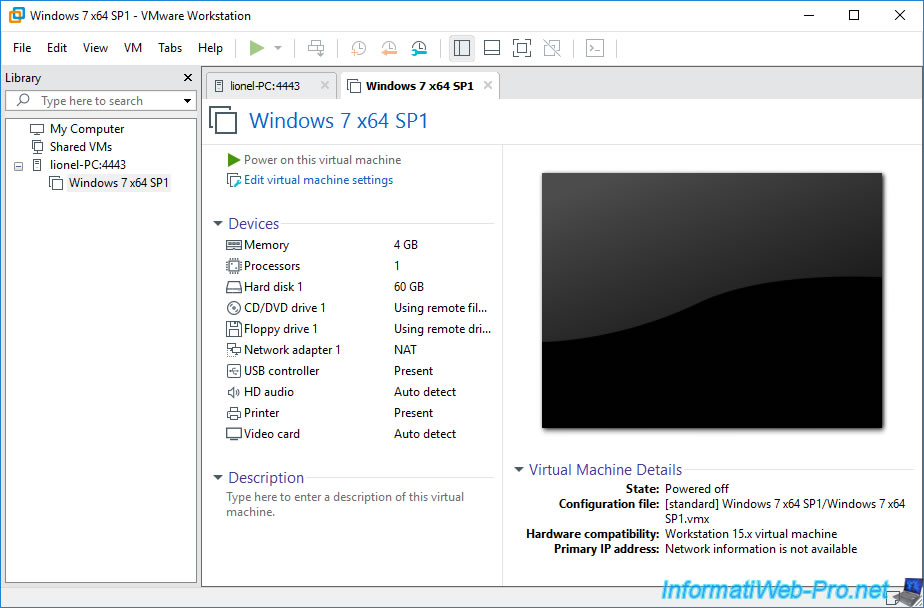This screenshot has height=608, width=924.
Task: Click the Memory device icon
Action: tap(234, 245)
